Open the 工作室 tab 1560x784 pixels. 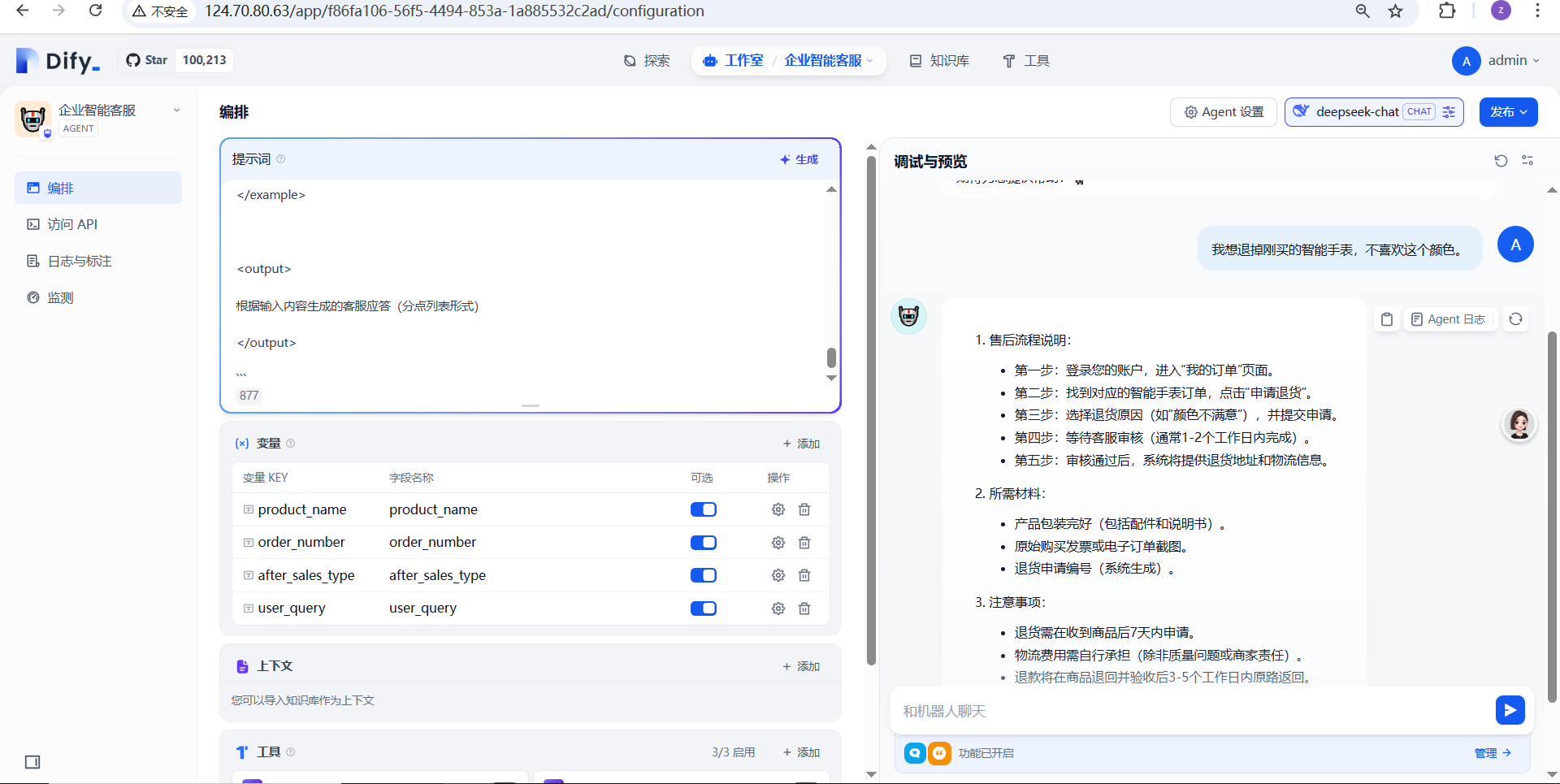(x=733, y=61)
